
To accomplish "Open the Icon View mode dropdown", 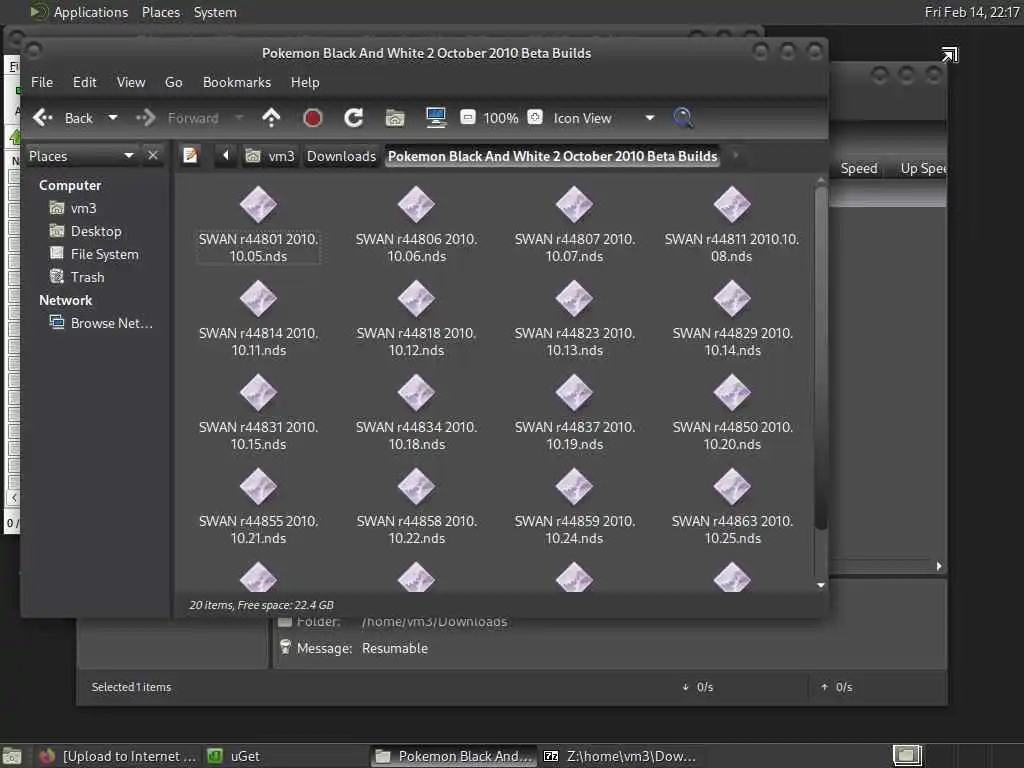I will tap(604, 118).
